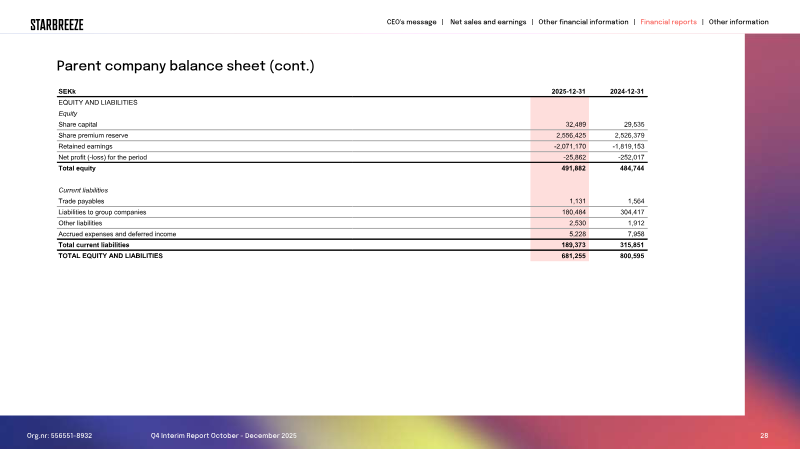This screenshot has height=449, width=800.
Task: Select 'Total current liabilities' row label
Action: pyautogui.click(x=93, y=245)
